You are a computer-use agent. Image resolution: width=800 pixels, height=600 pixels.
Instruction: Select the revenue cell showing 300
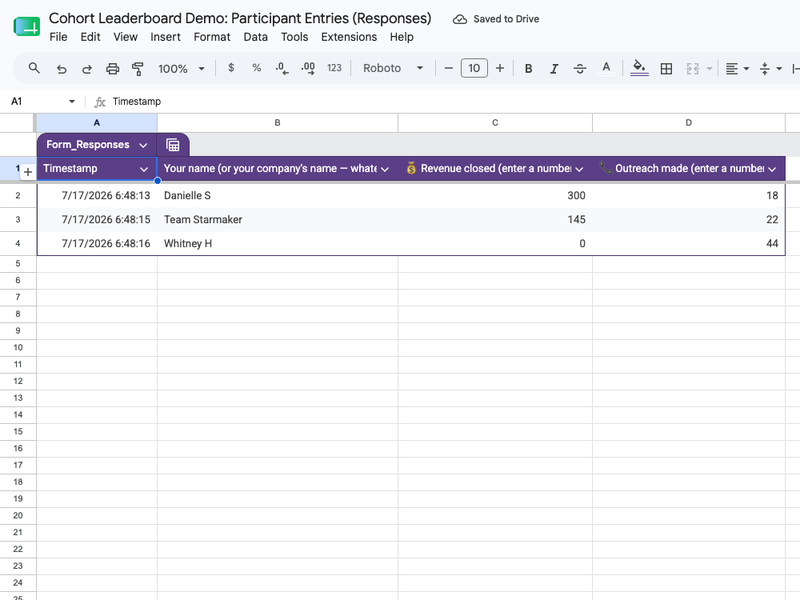[495, 195]
